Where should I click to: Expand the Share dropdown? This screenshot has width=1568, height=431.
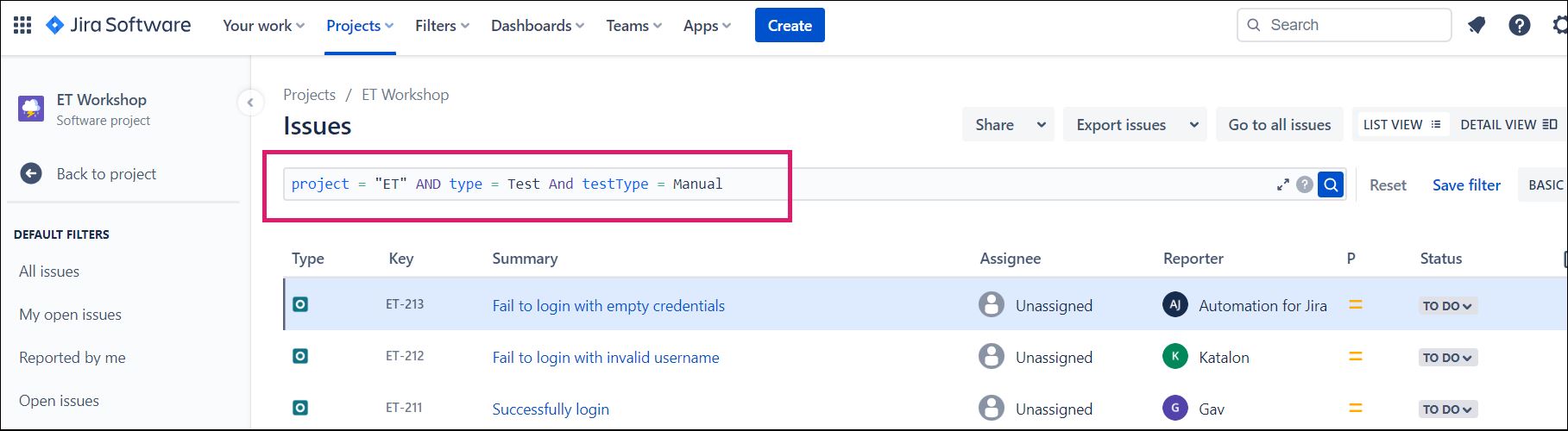[1041, 125]
